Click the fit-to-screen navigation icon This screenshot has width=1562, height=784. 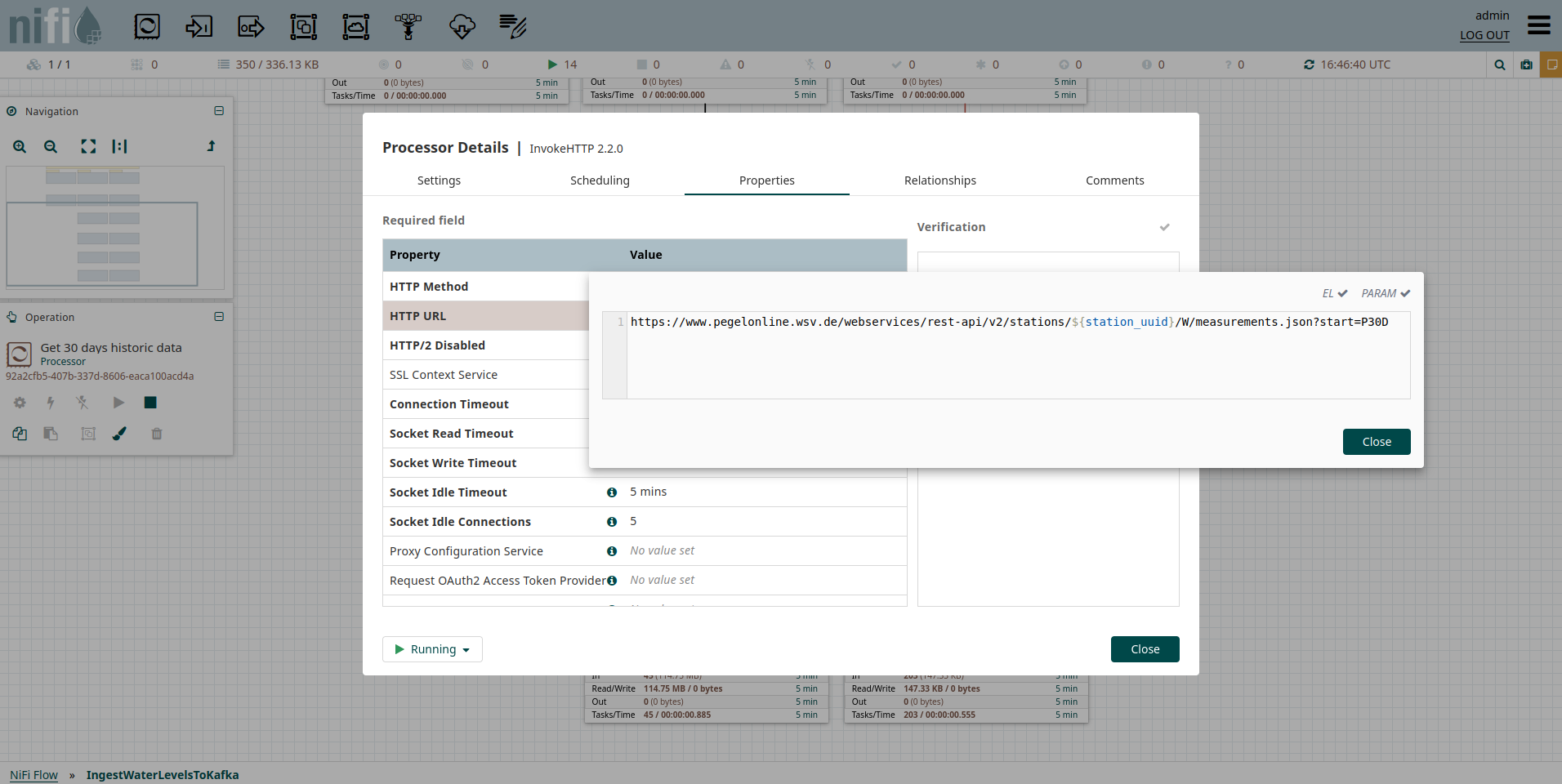click(88, 147)
